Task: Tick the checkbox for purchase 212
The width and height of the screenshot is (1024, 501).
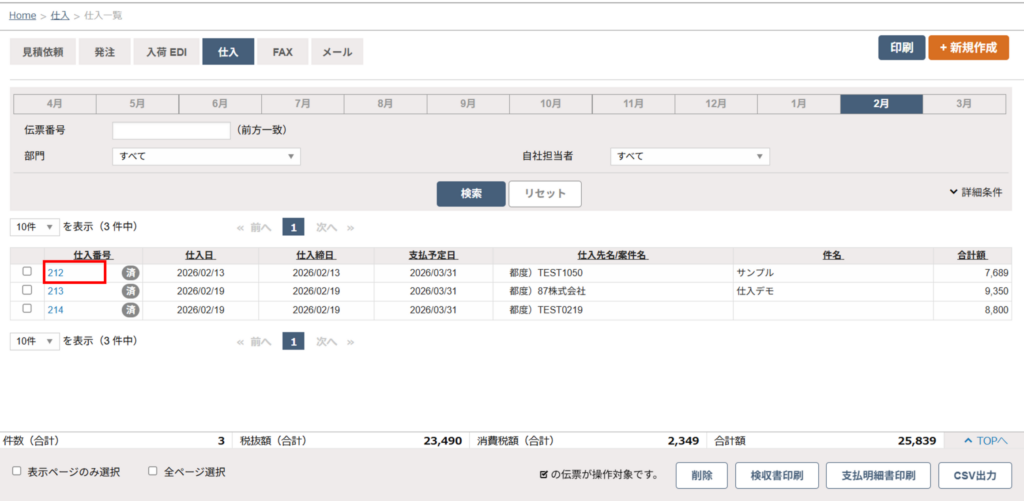Action: [27, 272]
